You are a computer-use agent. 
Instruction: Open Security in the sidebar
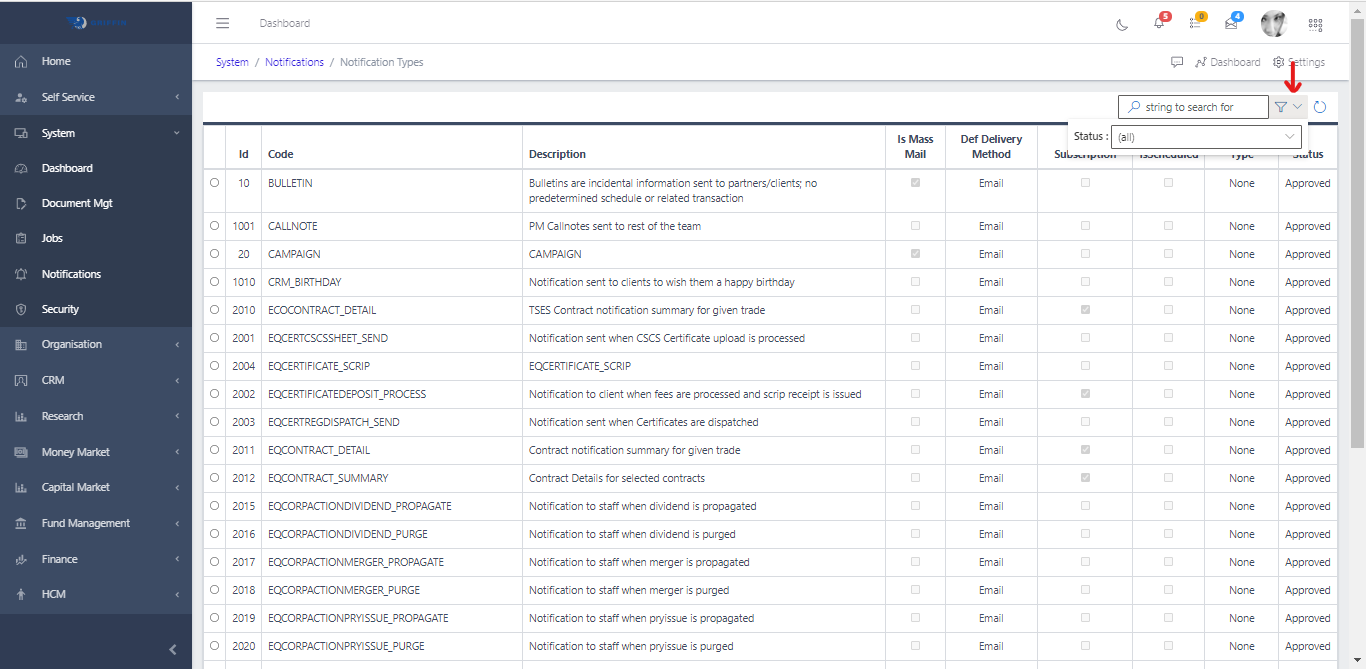(x=60, y=309)
